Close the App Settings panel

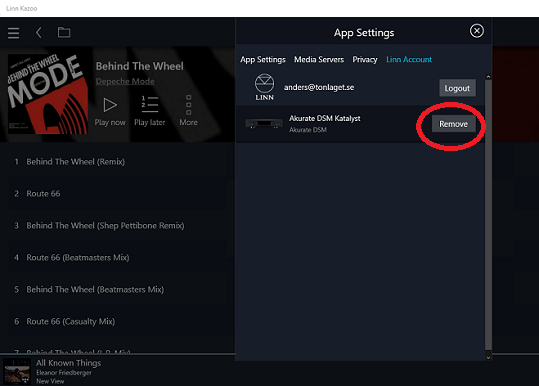point(477,31)
